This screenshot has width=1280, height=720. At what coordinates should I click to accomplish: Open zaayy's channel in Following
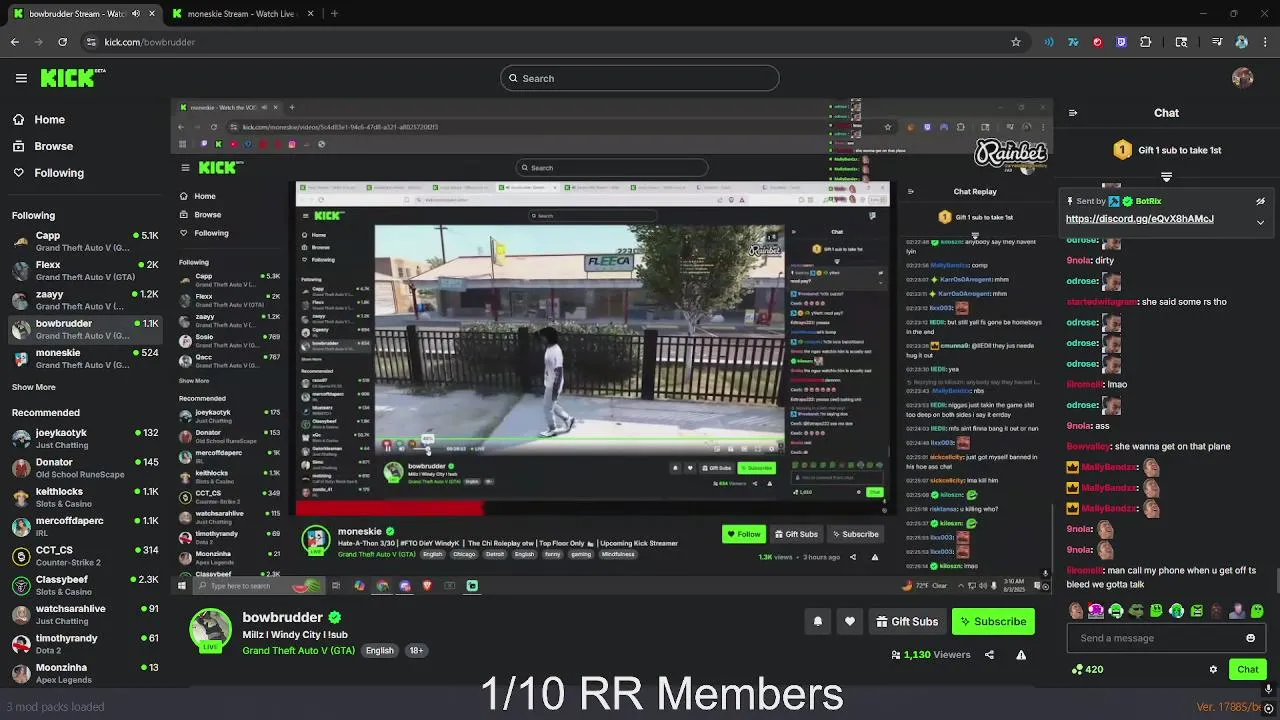tap(84, 300)
